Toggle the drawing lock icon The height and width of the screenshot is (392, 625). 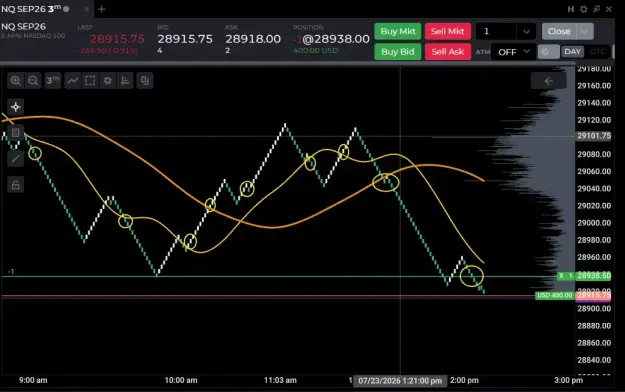coord(16,185)
